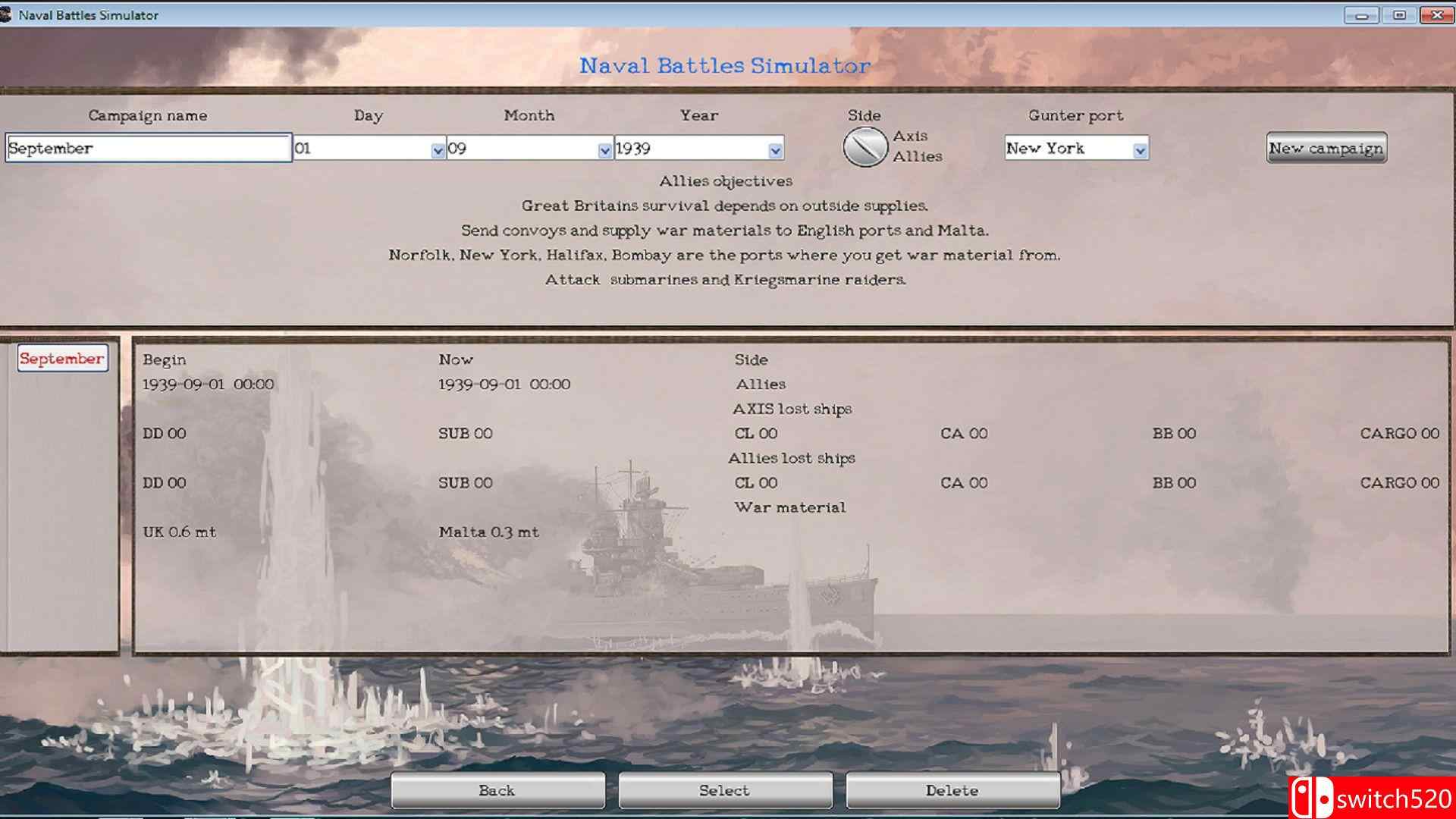
Task: Select the Axis side label
Action: coord(910,136)
